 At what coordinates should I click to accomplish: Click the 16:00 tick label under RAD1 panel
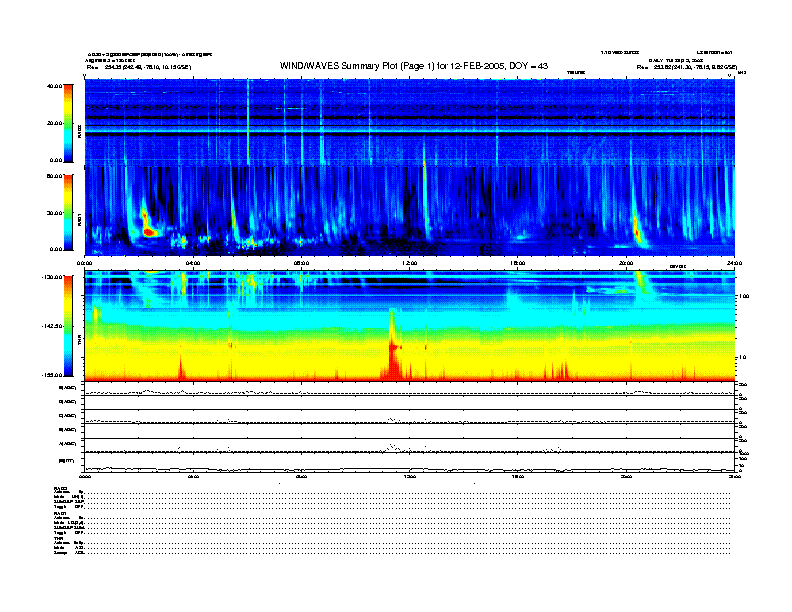[518, 264]
